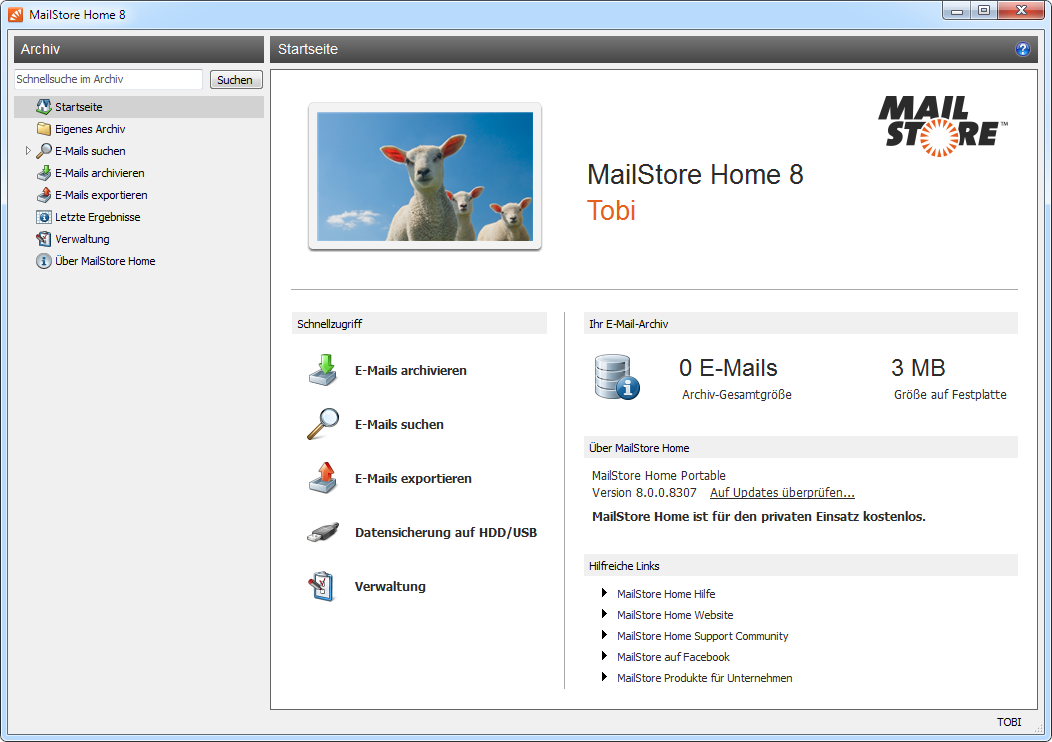Open MailStore auf Facebook link
Image resolution: width=1052 pixels, height=742 pixels.
click(x=673, y=657)
